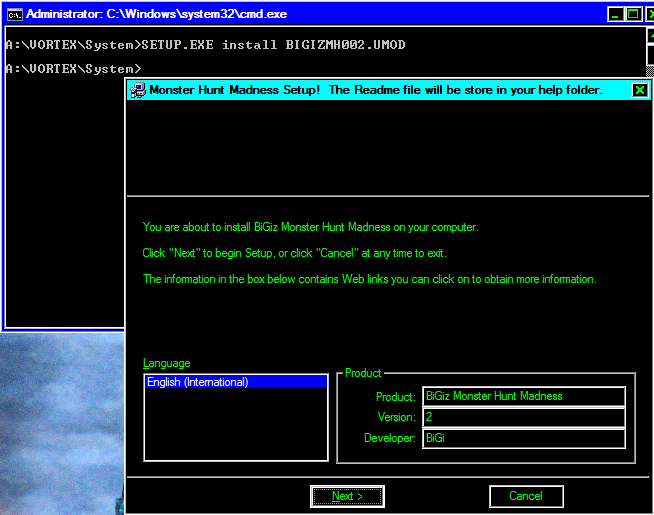Click the Version field showing 2
This screenshot has width=654, height=515.
tap(524, 417)
